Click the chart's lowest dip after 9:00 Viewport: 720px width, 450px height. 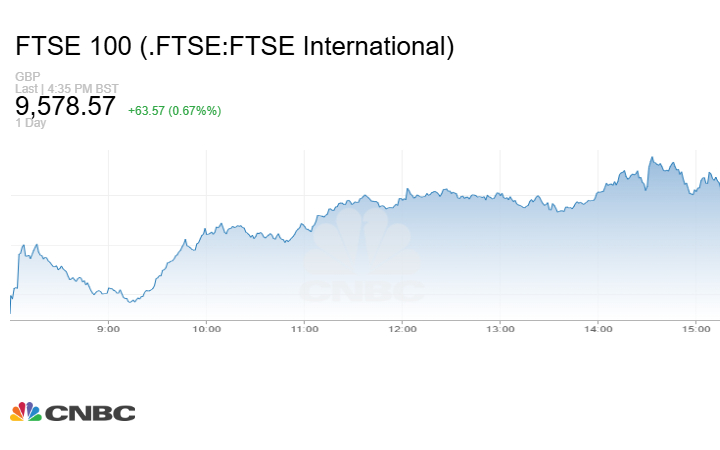(x=131, y=301)
